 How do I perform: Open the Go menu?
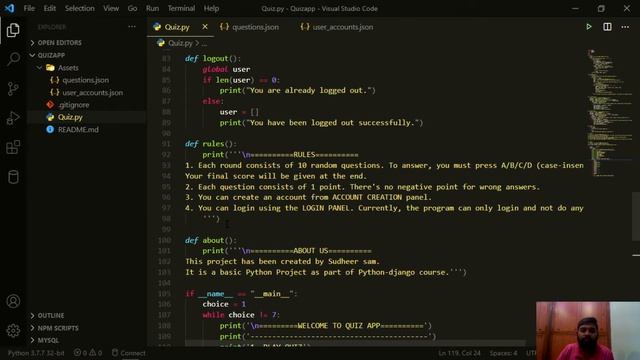pyautogui.click(x=132, y=8)
